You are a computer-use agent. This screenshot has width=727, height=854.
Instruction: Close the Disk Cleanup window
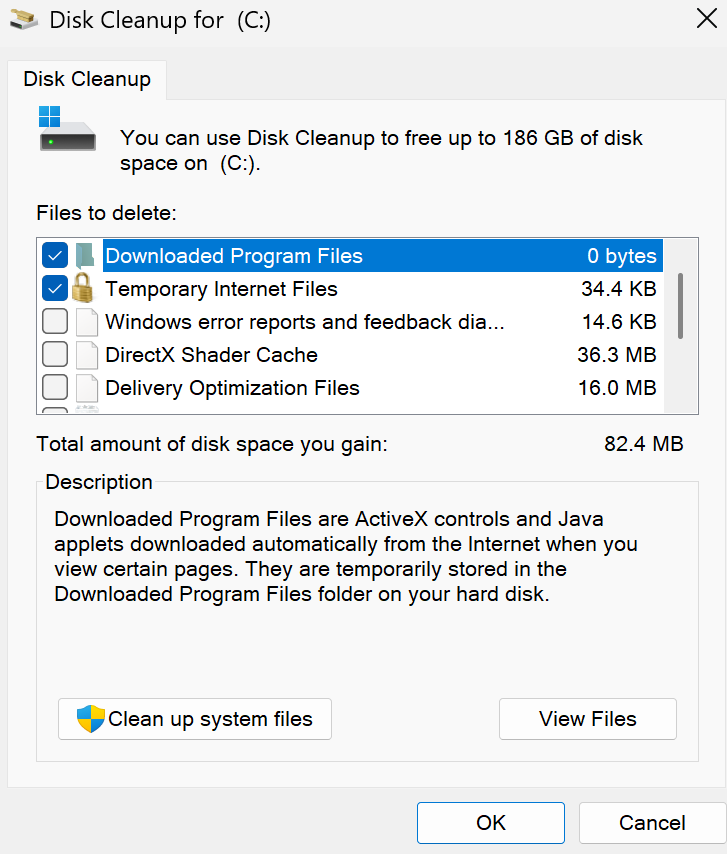coord(703,19)
